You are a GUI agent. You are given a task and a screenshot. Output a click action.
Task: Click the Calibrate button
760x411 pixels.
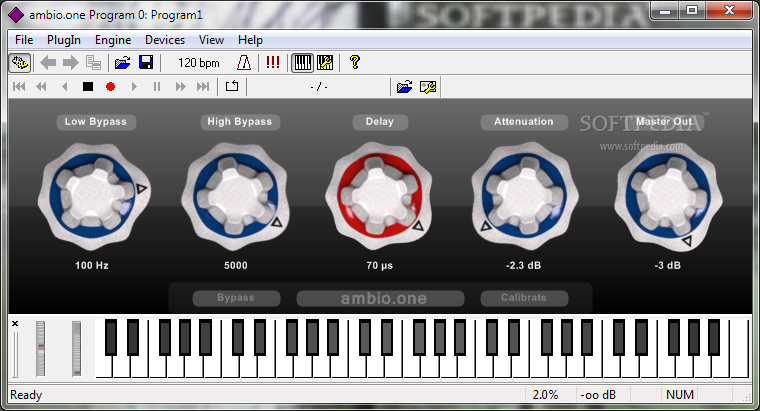click(524, 298)
